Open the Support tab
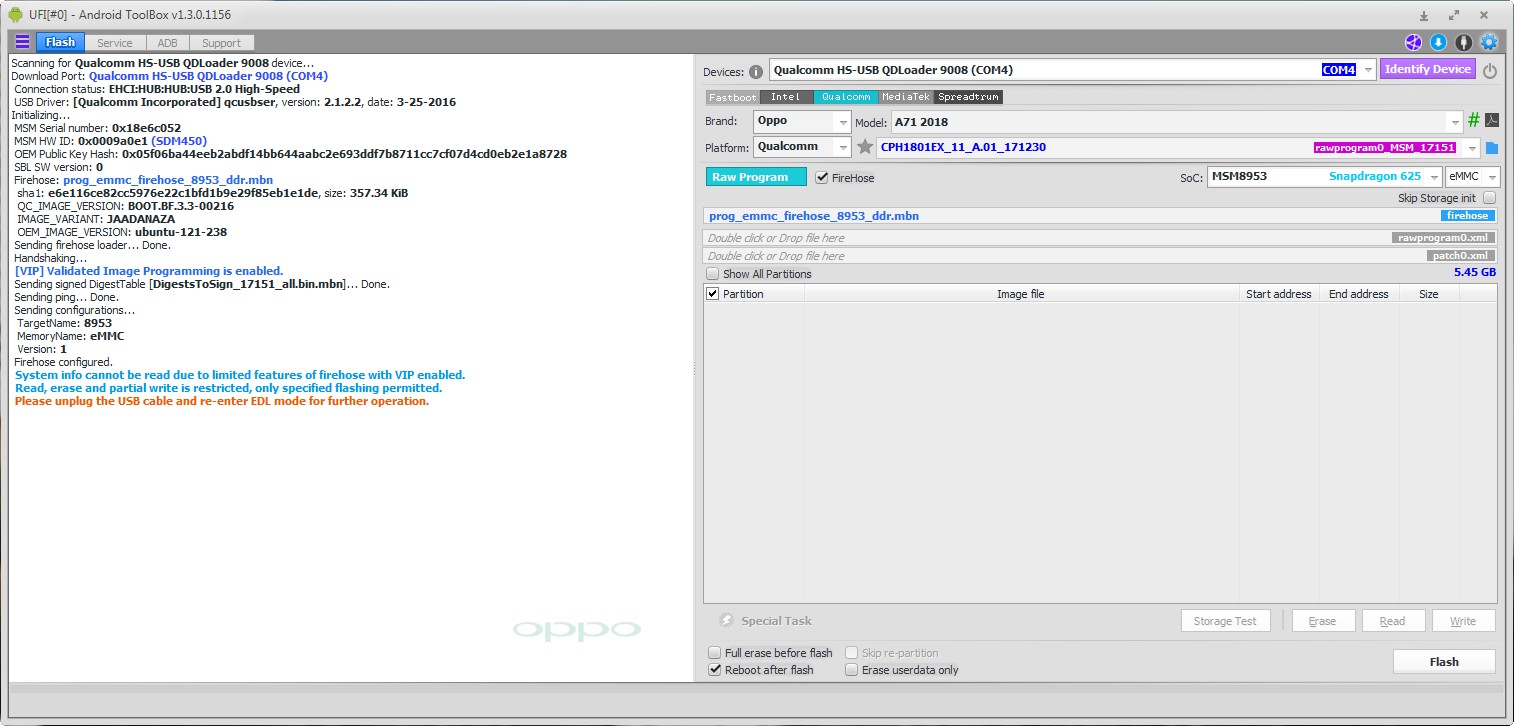Screen dimensions: 1514x726 tap(221, 43)
